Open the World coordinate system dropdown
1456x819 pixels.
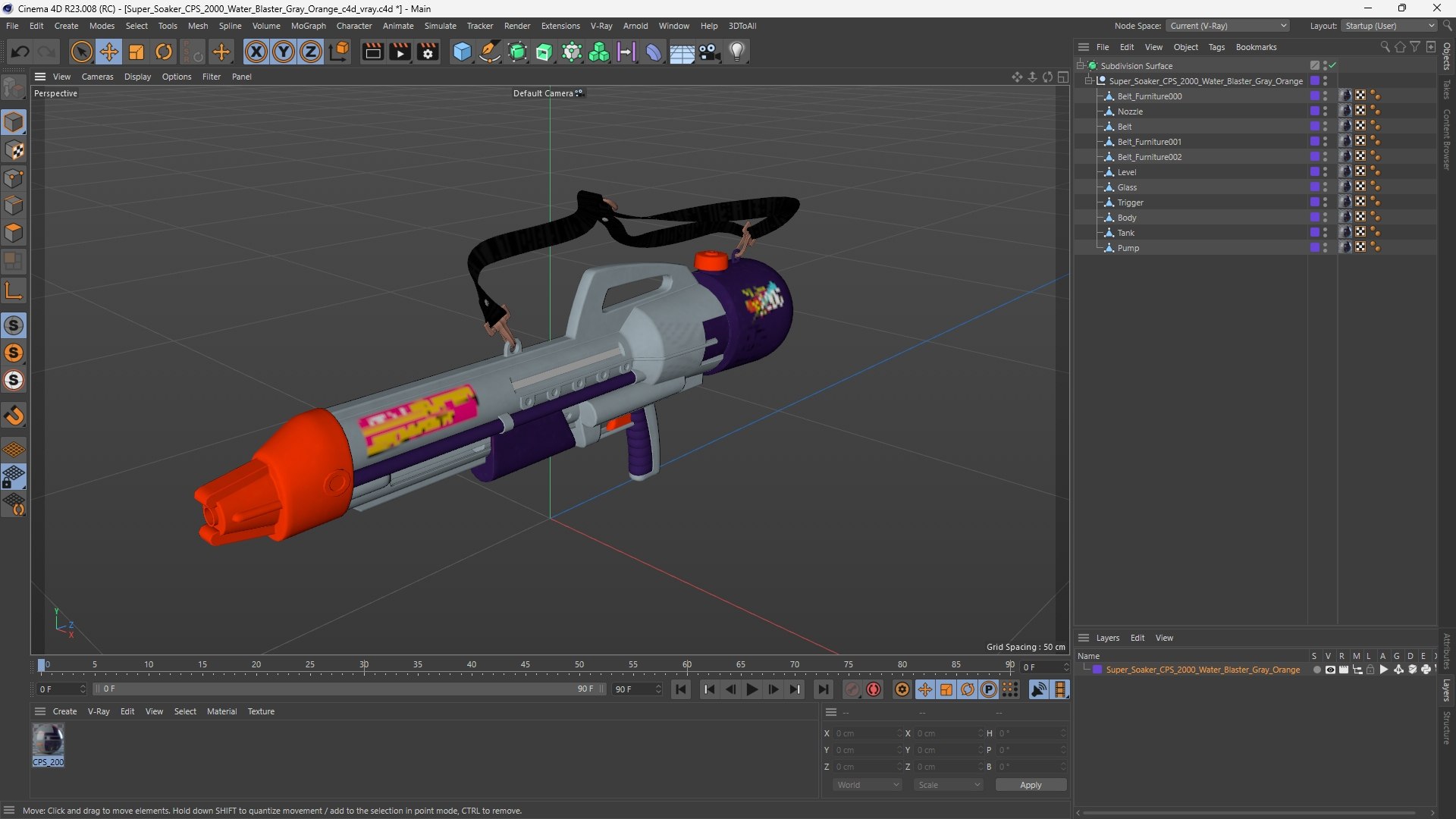pyautogui.click(x=868, y=785)
